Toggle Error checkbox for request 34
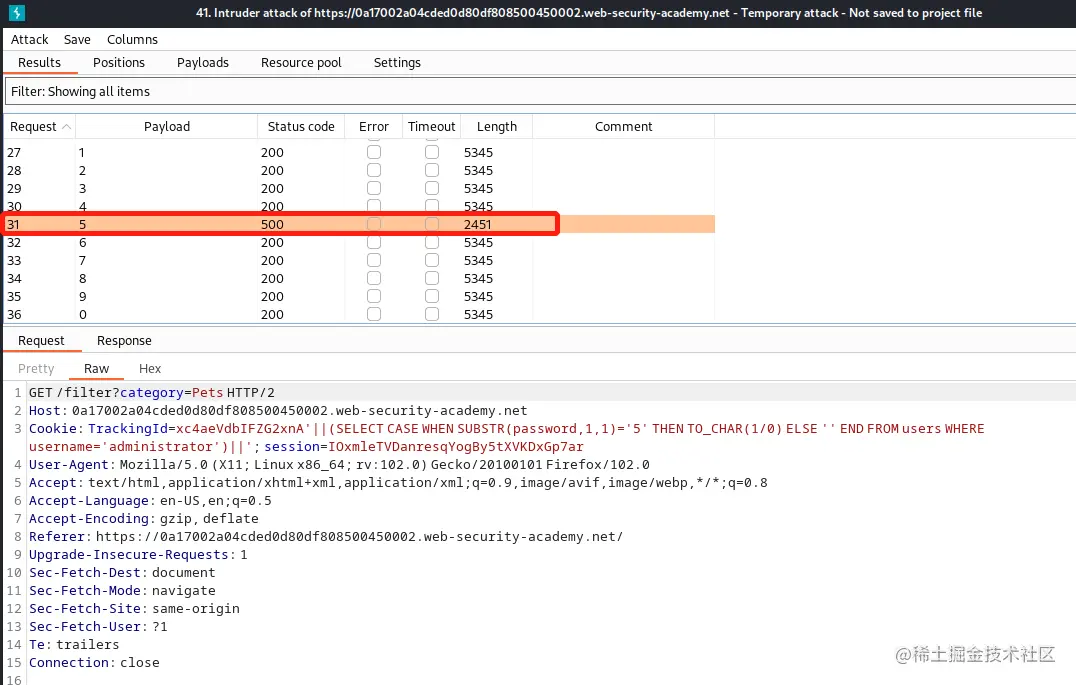The width and height of the screenshot is (1076, 685). [374, 278]
